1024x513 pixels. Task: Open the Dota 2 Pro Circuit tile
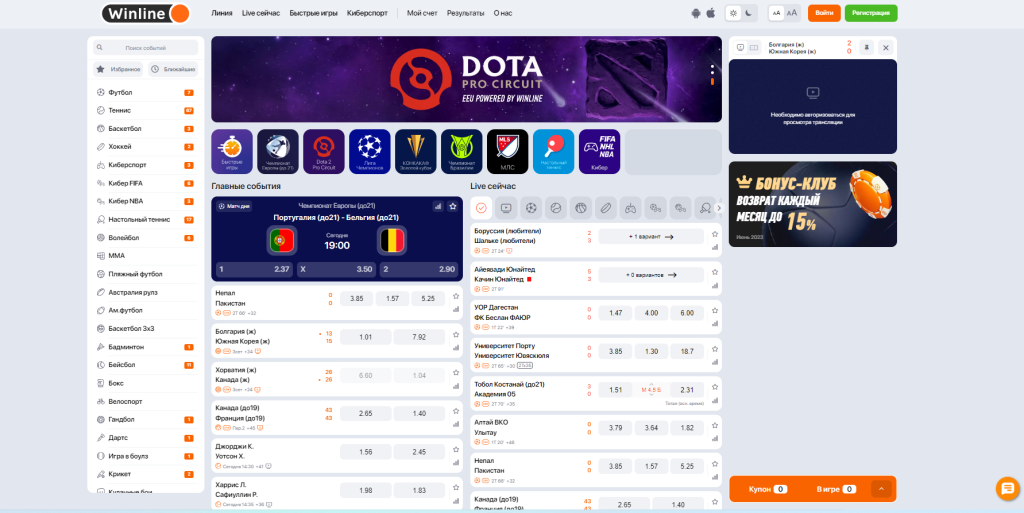coord(324,150)
